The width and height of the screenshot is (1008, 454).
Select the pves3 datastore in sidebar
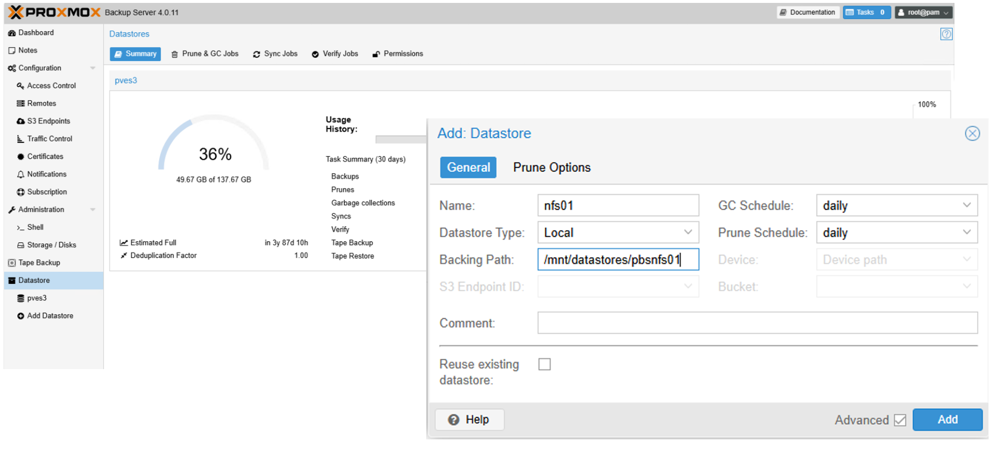[36, 298]
